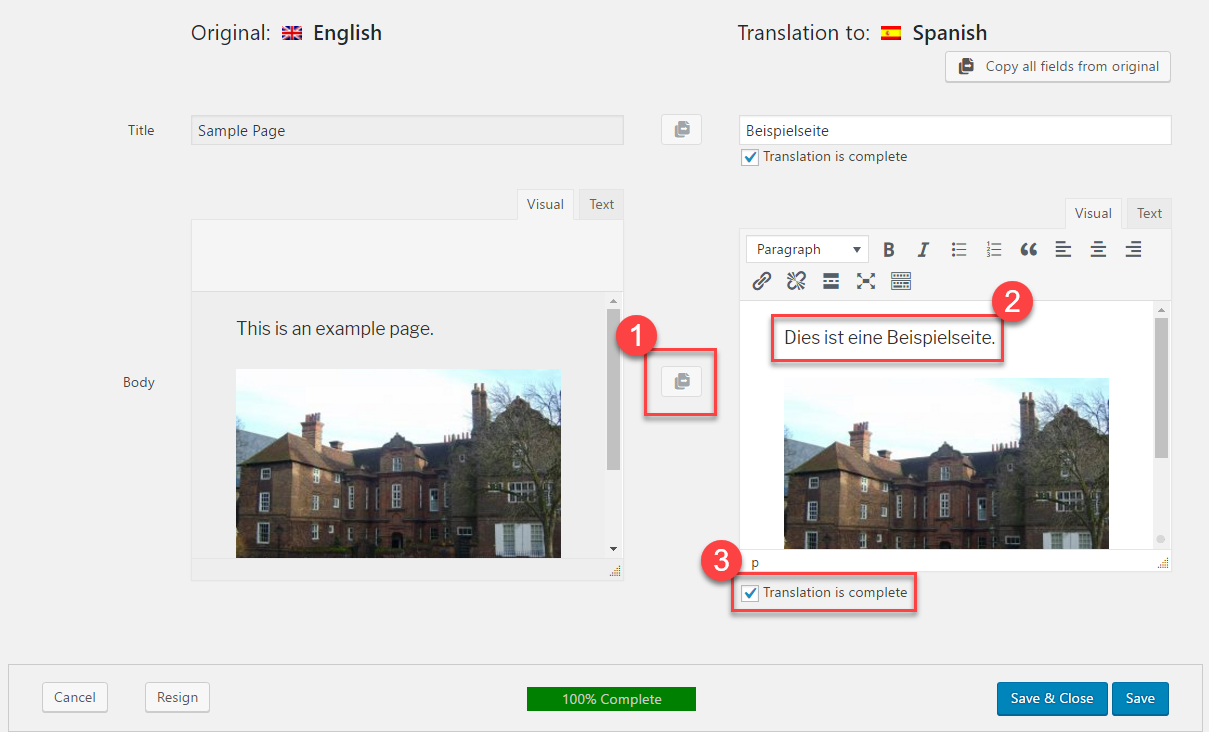Viewport: 1209px width, 732px height.
Task: Click the insert/edit link icon
Action: coord(762,281)
